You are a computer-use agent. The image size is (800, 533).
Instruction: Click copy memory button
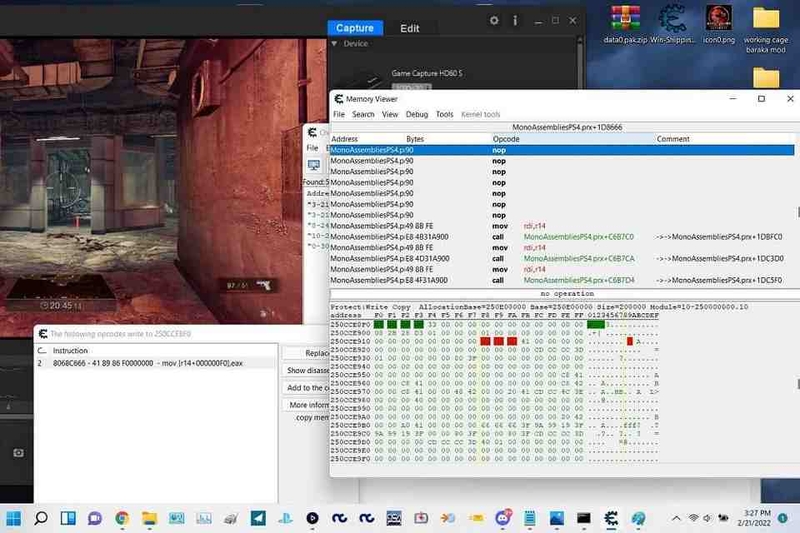pyautogui.click(x=312, y=418)
